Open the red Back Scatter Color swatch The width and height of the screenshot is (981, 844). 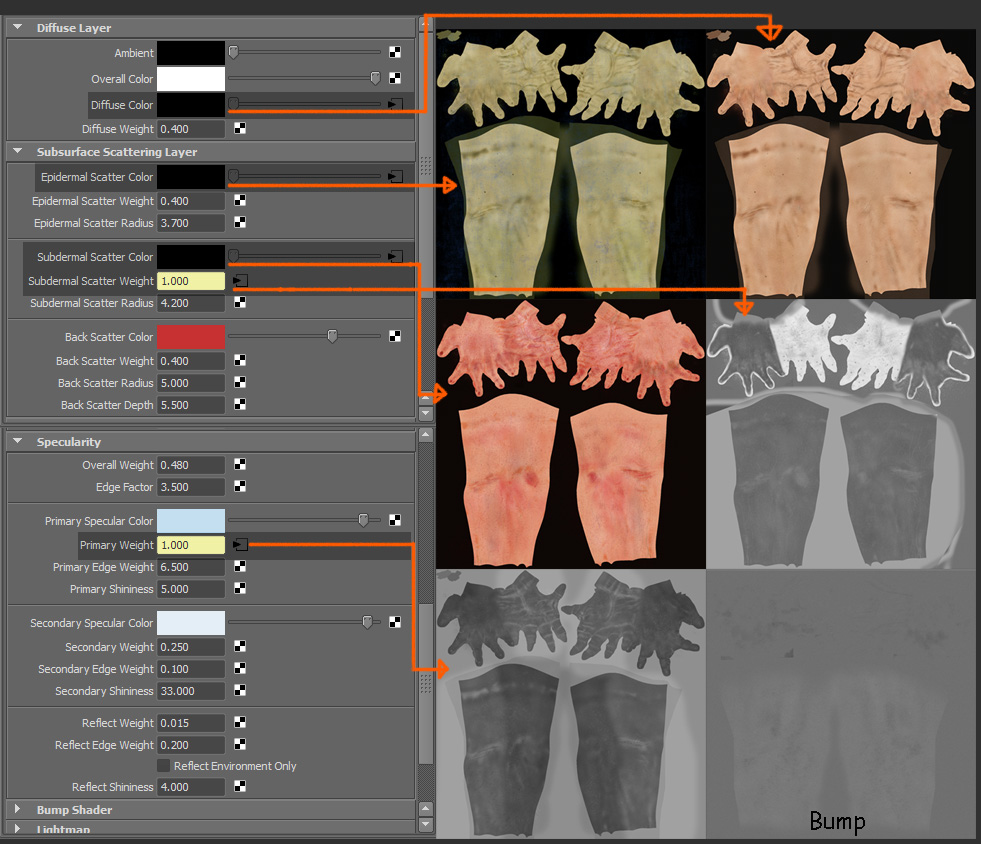pos(191,337)
